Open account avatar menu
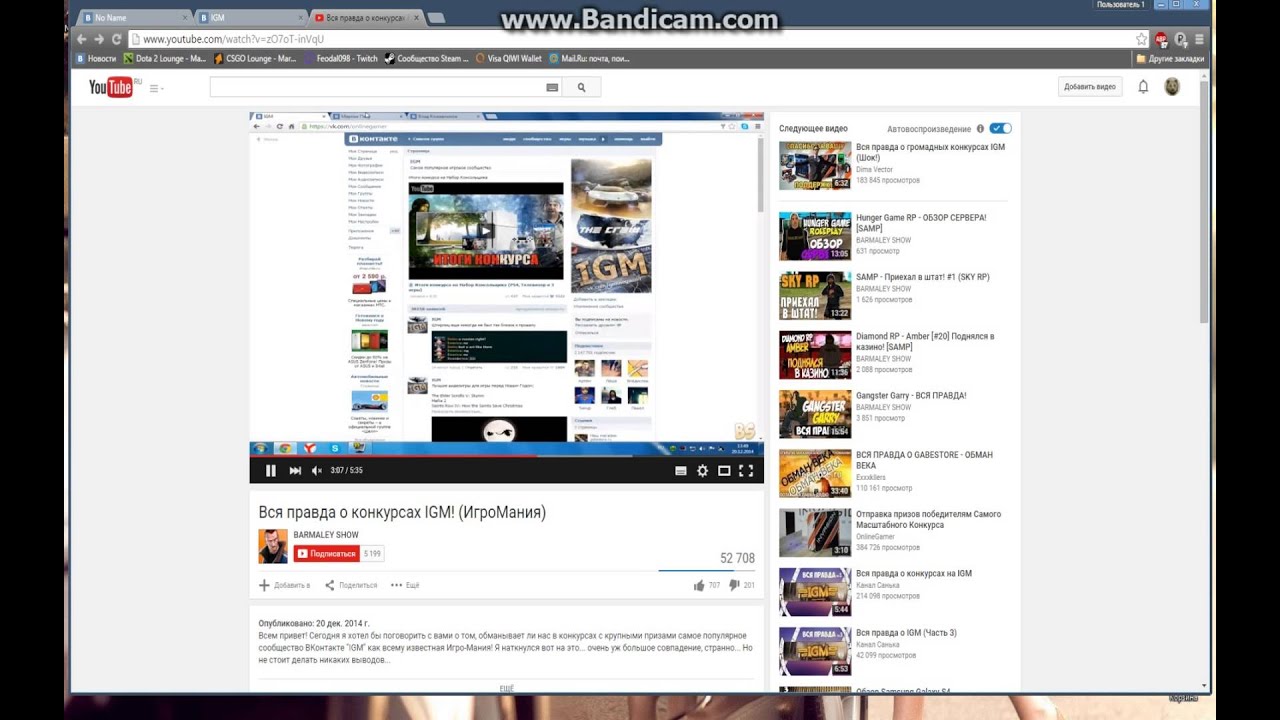The image size is (1280, 720). coord(1172,87)
